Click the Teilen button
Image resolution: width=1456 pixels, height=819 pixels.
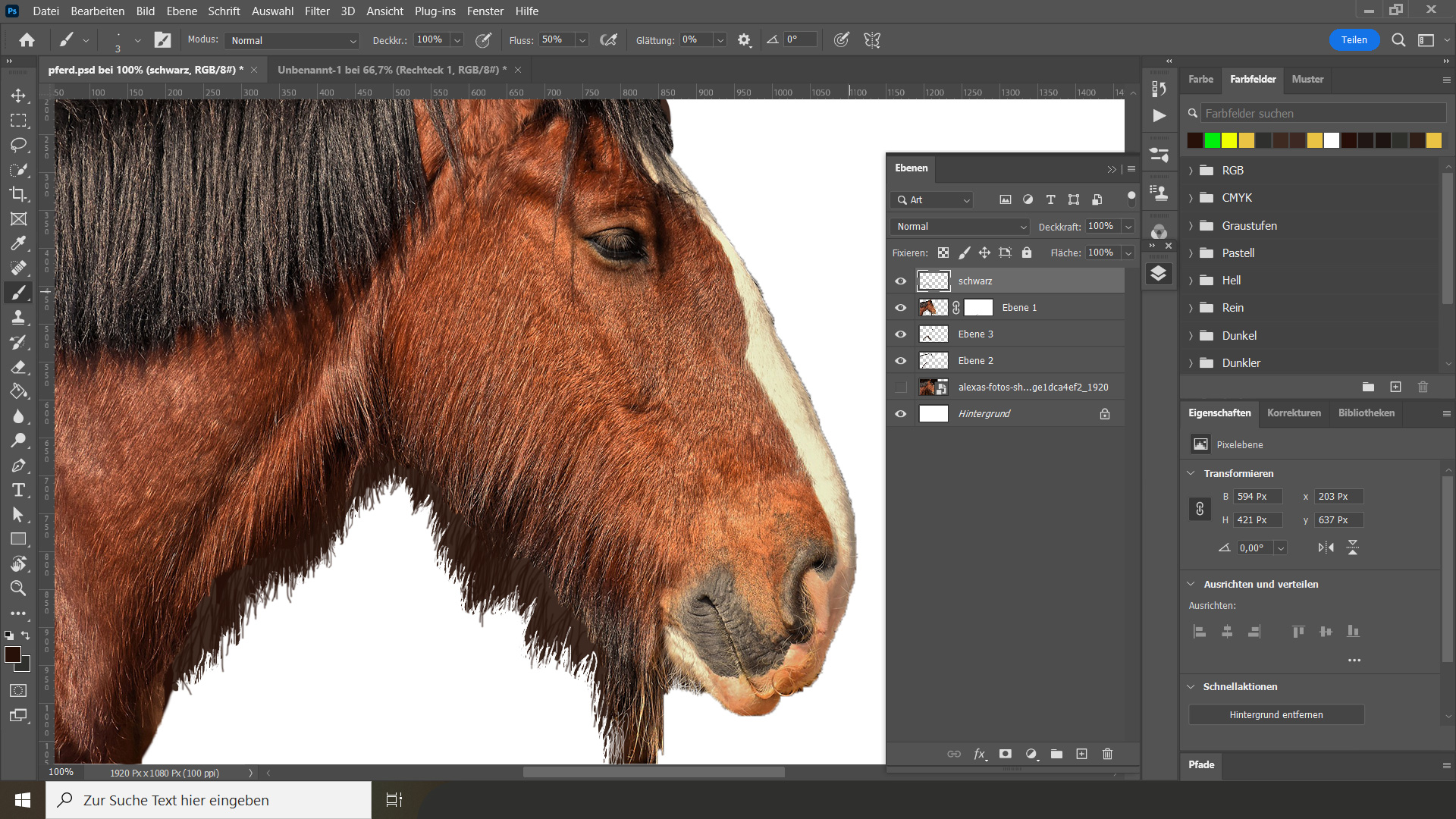pos(1354,40)
